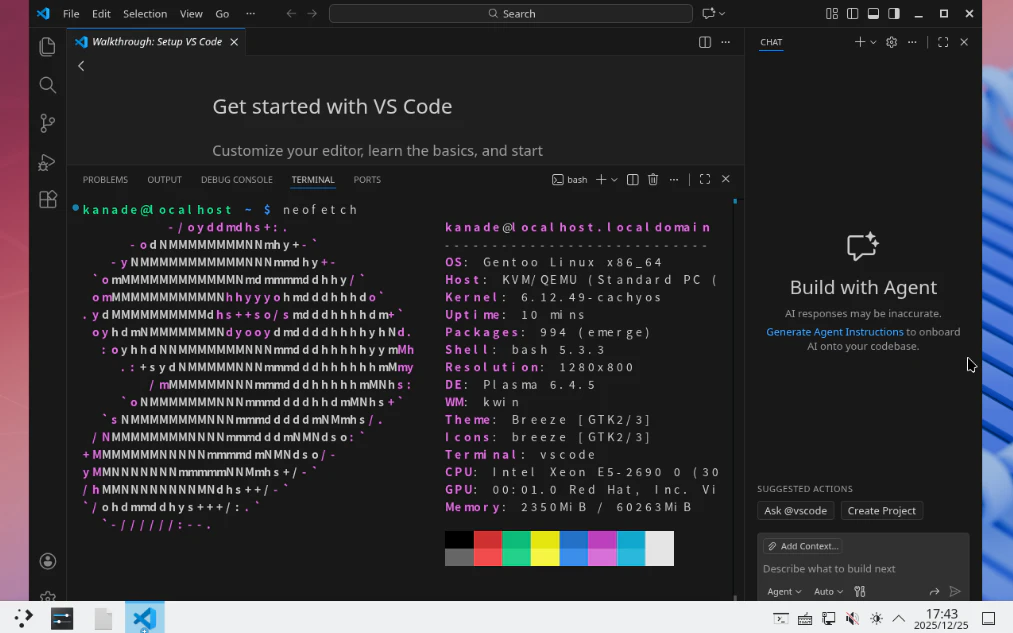Focus the Describe what to build input
1013x633 pixels.
[862, 568]
